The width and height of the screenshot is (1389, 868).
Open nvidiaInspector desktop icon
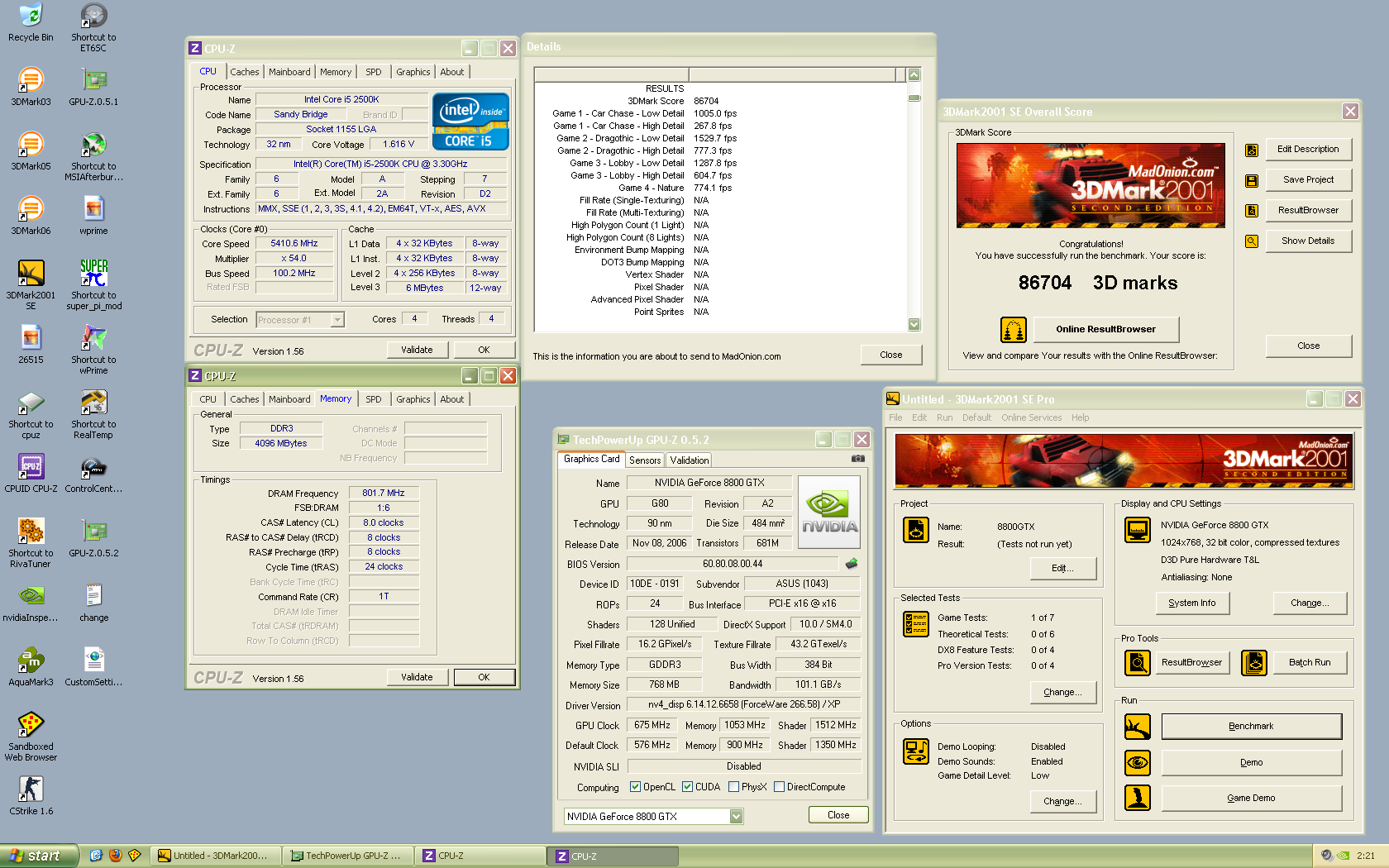click(31, 603)
